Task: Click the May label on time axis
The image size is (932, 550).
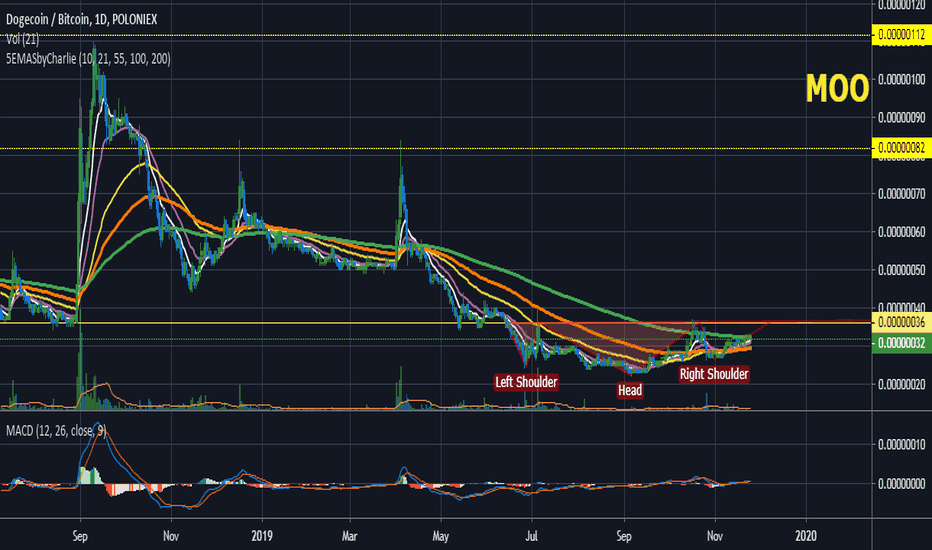Action: [440, 536]
